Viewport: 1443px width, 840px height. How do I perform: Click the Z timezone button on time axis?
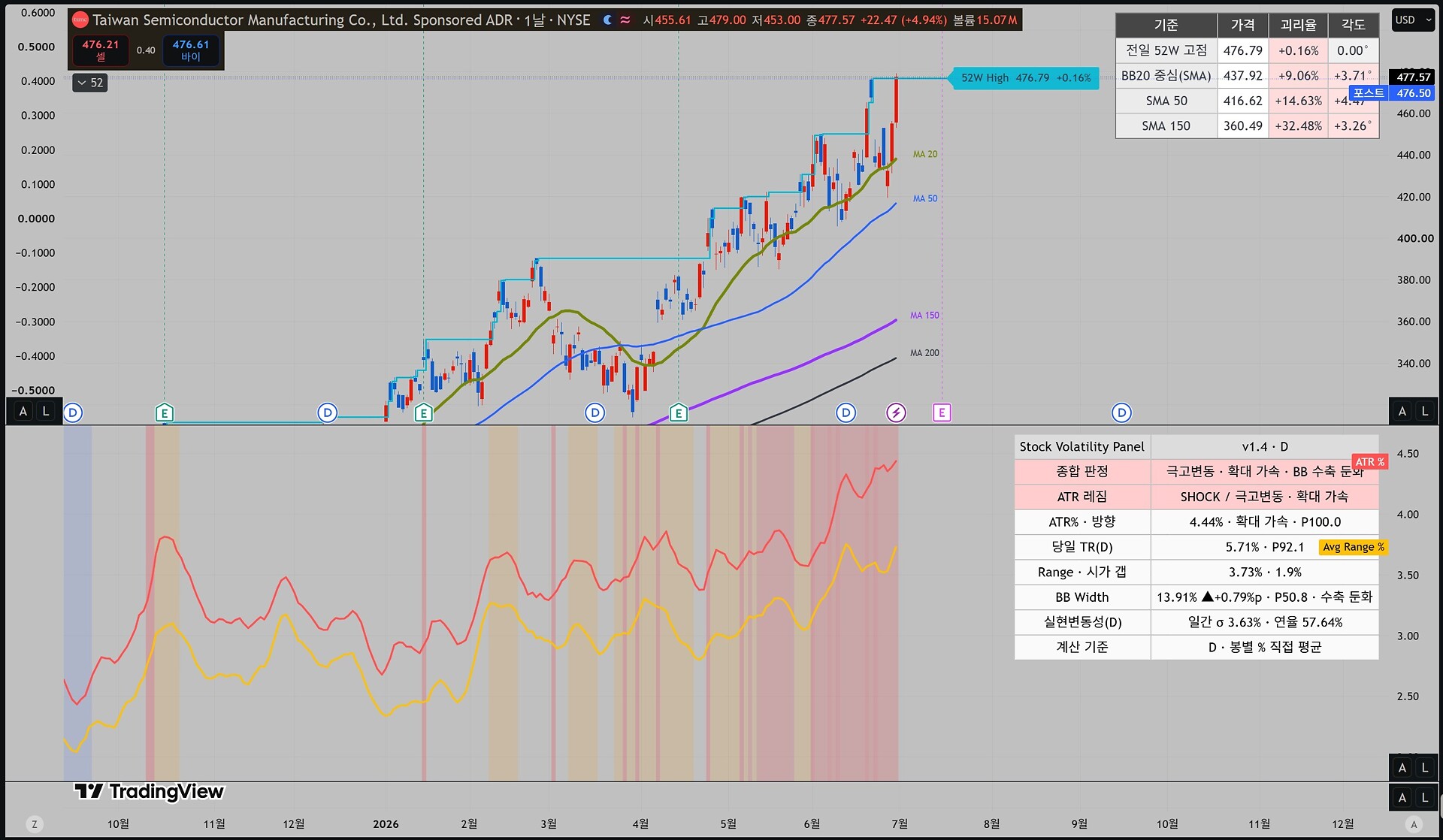34,824
